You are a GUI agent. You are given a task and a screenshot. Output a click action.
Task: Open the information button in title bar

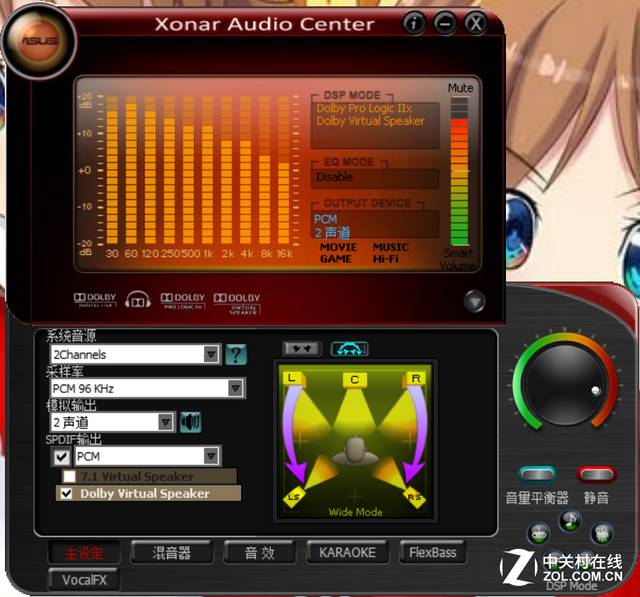414,23
